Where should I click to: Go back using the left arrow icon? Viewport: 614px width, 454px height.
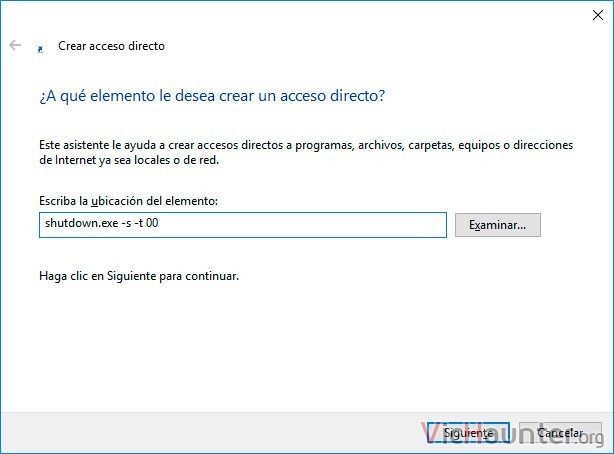[x=15, y=45]
